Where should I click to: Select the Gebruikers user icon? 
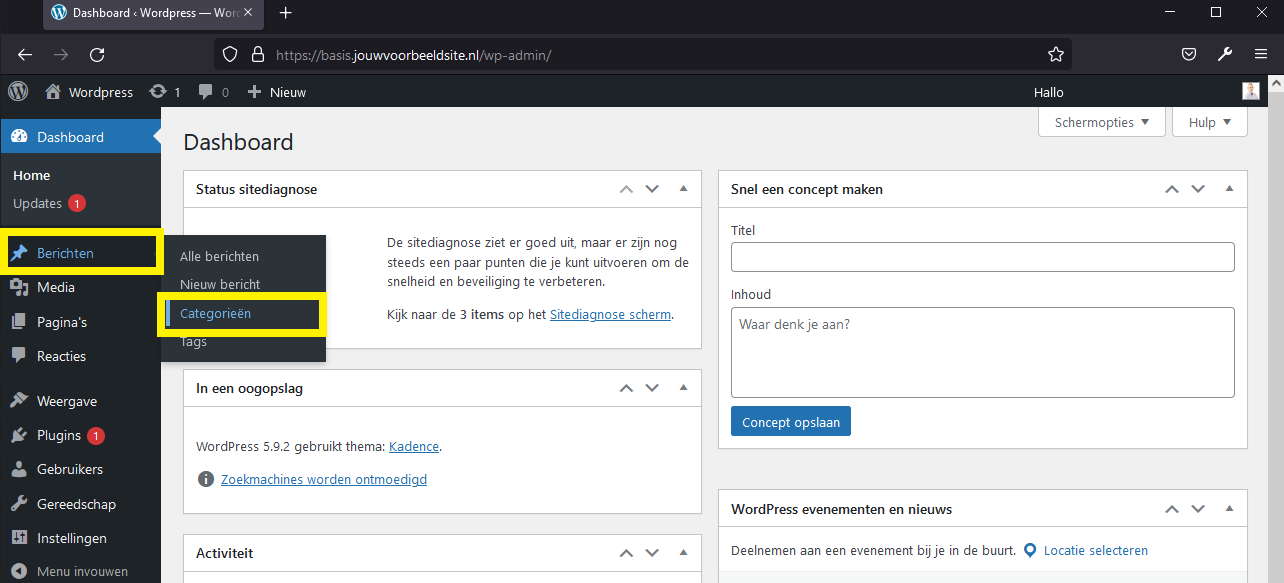(x=22, y=469)
